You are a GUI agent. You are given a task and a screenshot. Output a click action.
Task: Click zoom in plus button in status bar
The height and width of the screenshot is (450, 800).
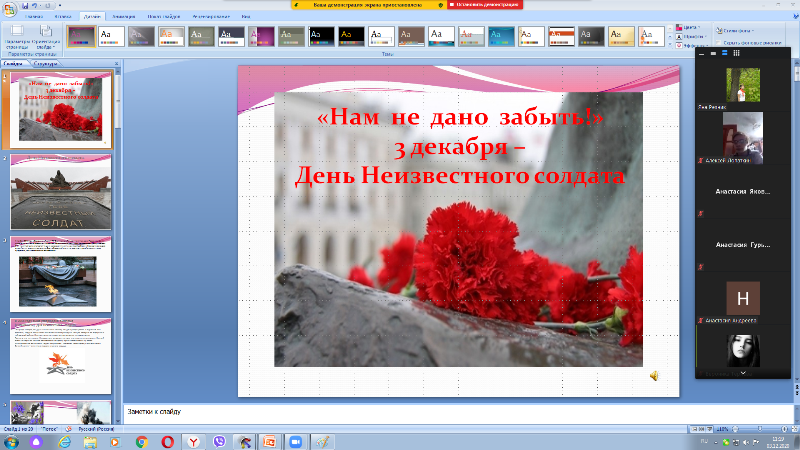[x=785, y=429]
